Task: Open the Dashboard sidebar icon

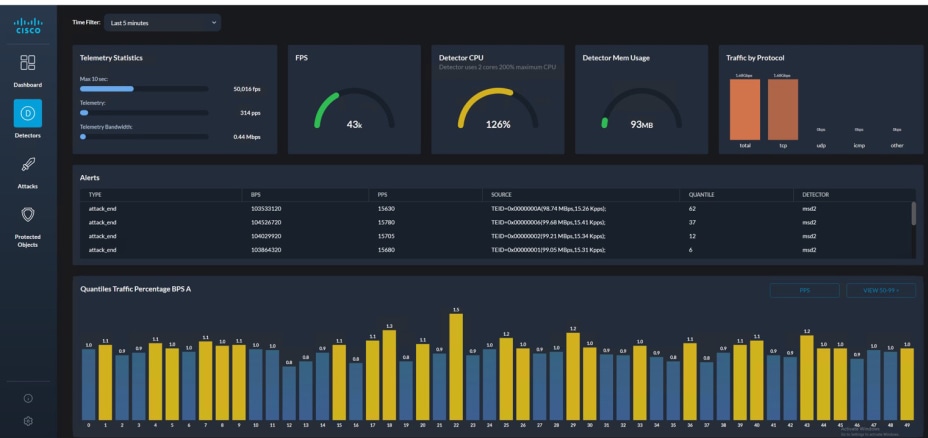Action: (x=28, y=63)
